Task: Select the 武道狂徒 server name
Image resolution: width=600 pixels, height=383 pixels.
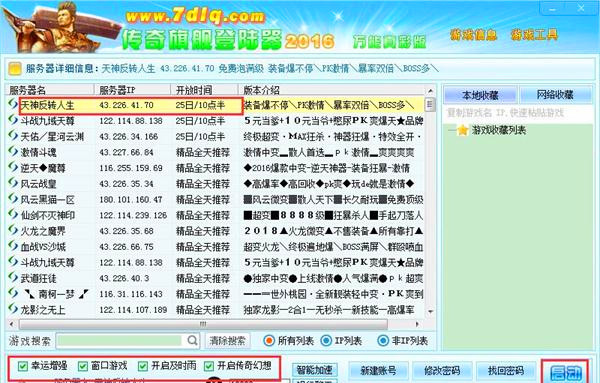Action: (38, 278)
